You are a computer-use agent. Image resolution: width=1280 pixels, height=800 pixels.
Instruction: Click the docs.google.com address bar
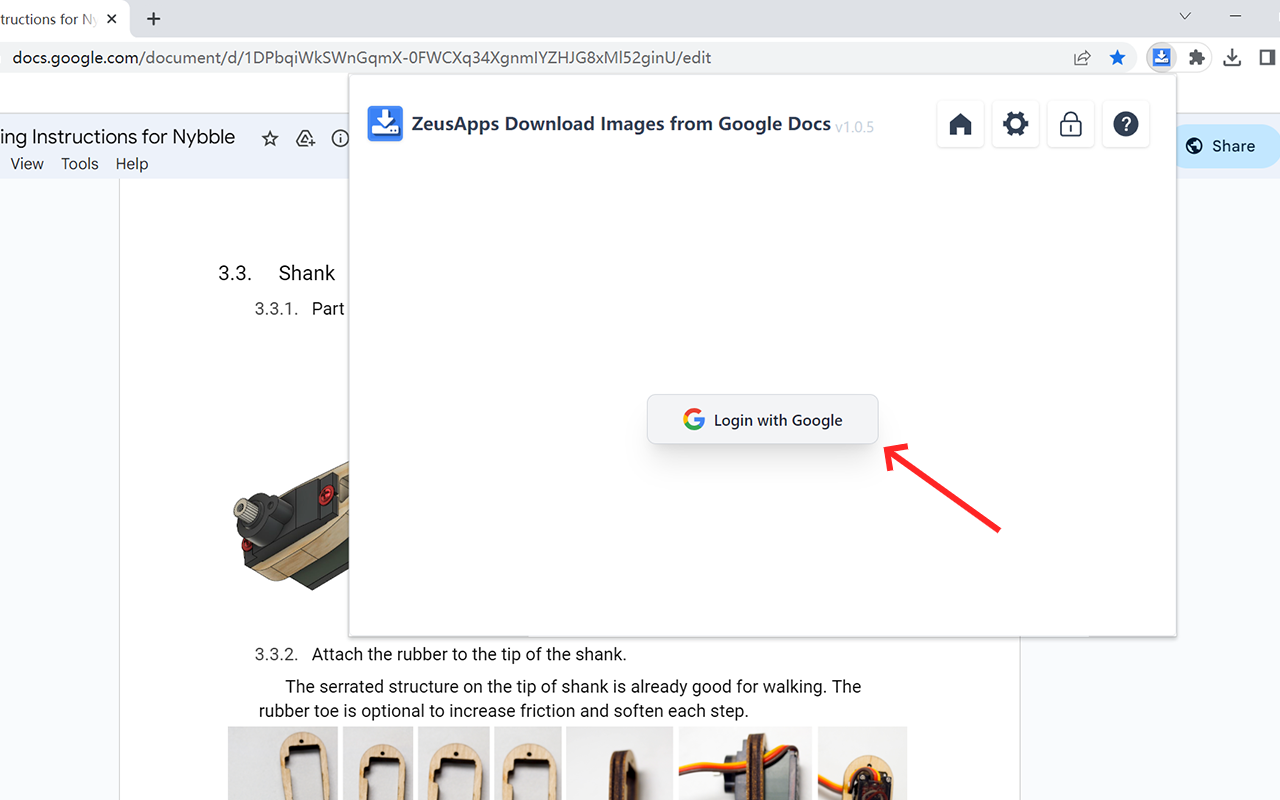[400, 58]
